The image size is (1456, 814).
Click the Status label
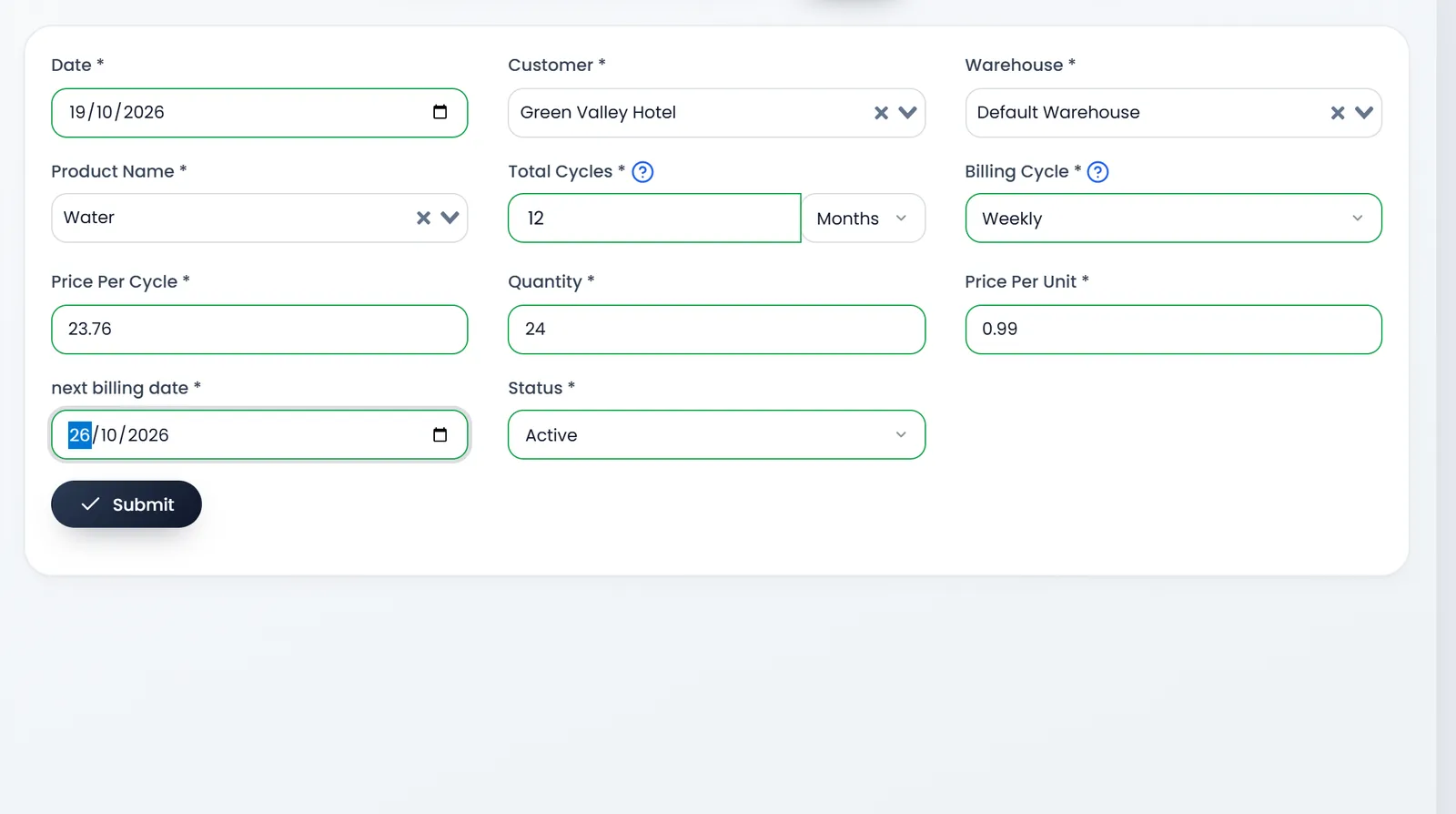pyautogui.click(x=541, y=388)
